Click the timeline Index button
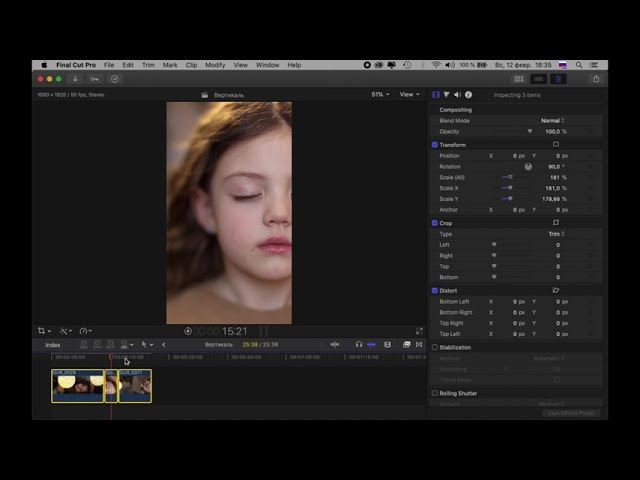The height and width of the screenshot is (480, 640). (x=53, y=345)
